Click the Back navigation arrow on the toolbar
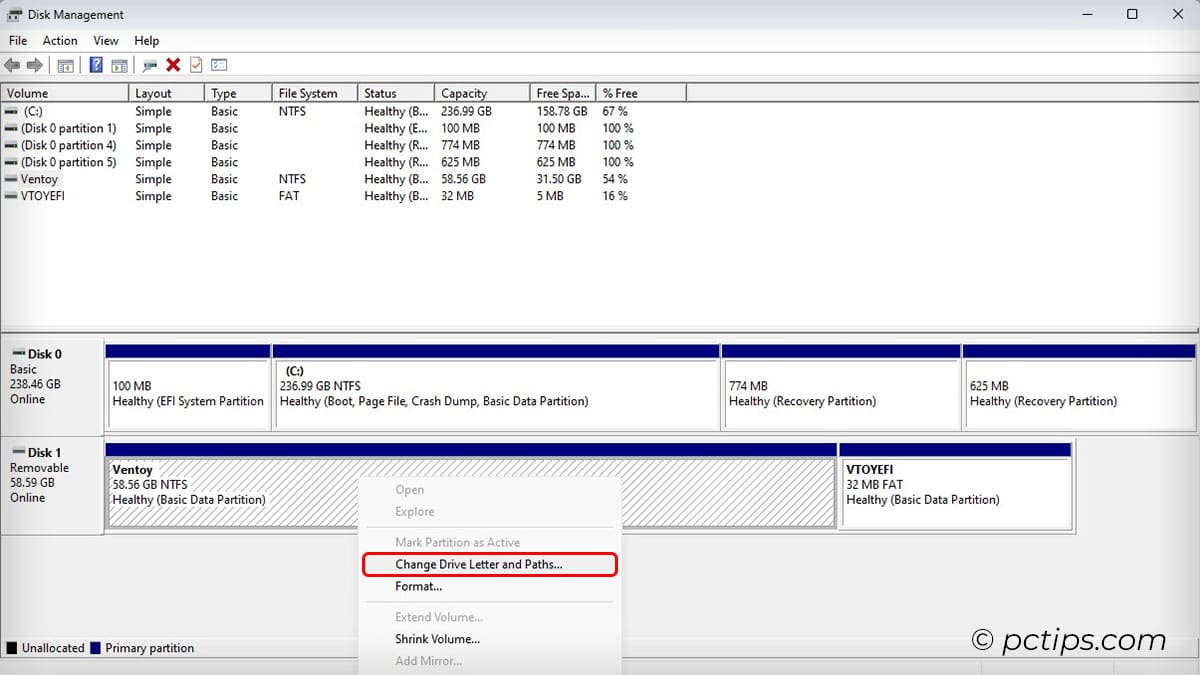Screen dimensions: 1200x675 [11, 64]
